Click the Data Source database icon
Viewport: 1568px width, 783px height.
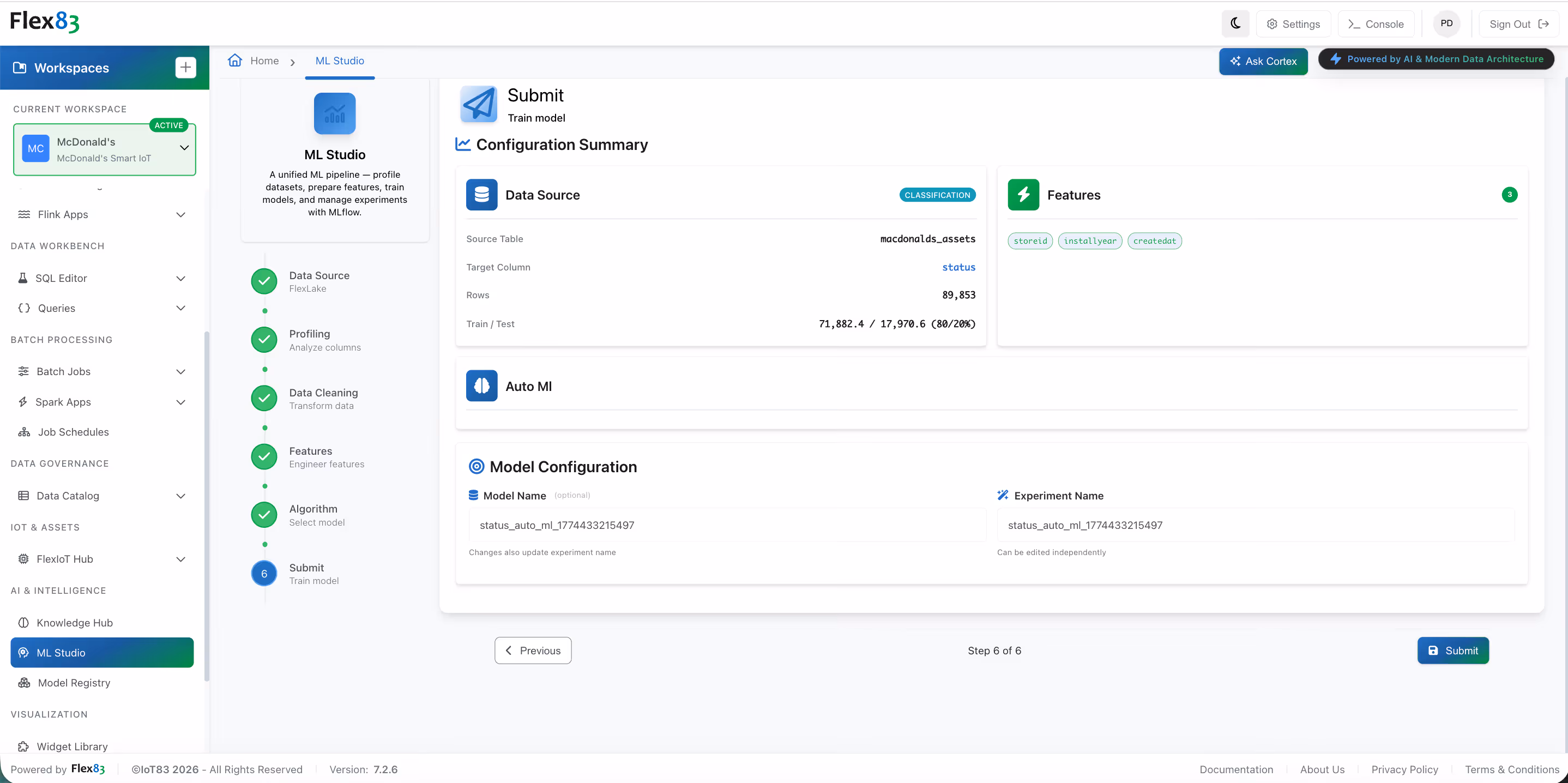click(481, 195)
